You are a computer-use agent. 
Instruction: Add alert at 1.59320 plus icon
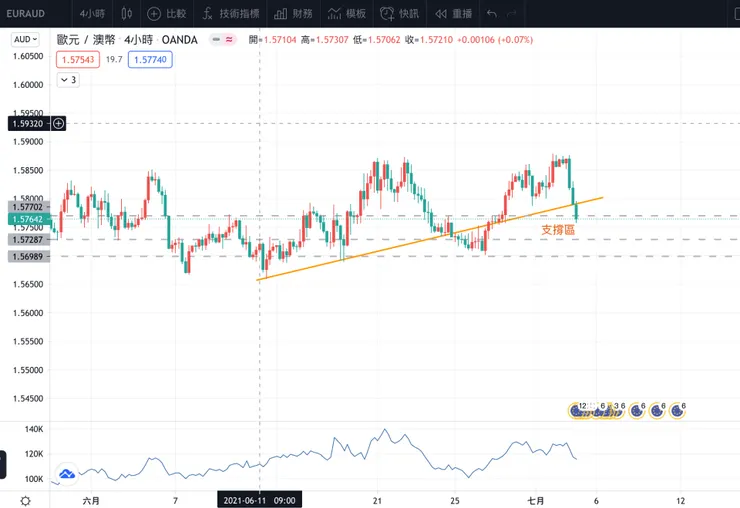pos(59,124)
